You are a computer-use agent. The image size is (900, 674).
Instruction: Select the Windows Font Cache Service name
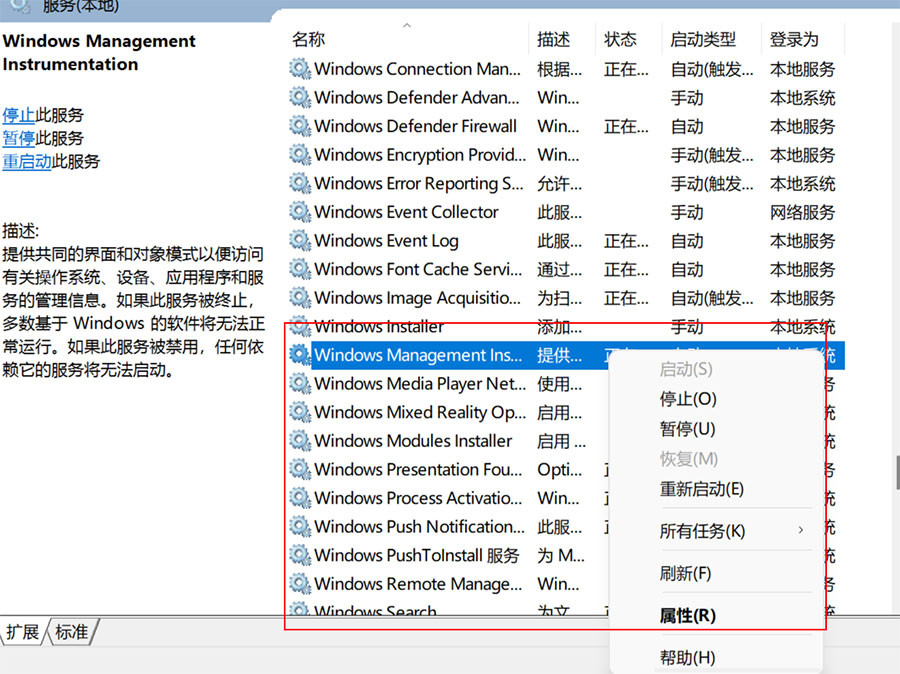pos(418,269)
